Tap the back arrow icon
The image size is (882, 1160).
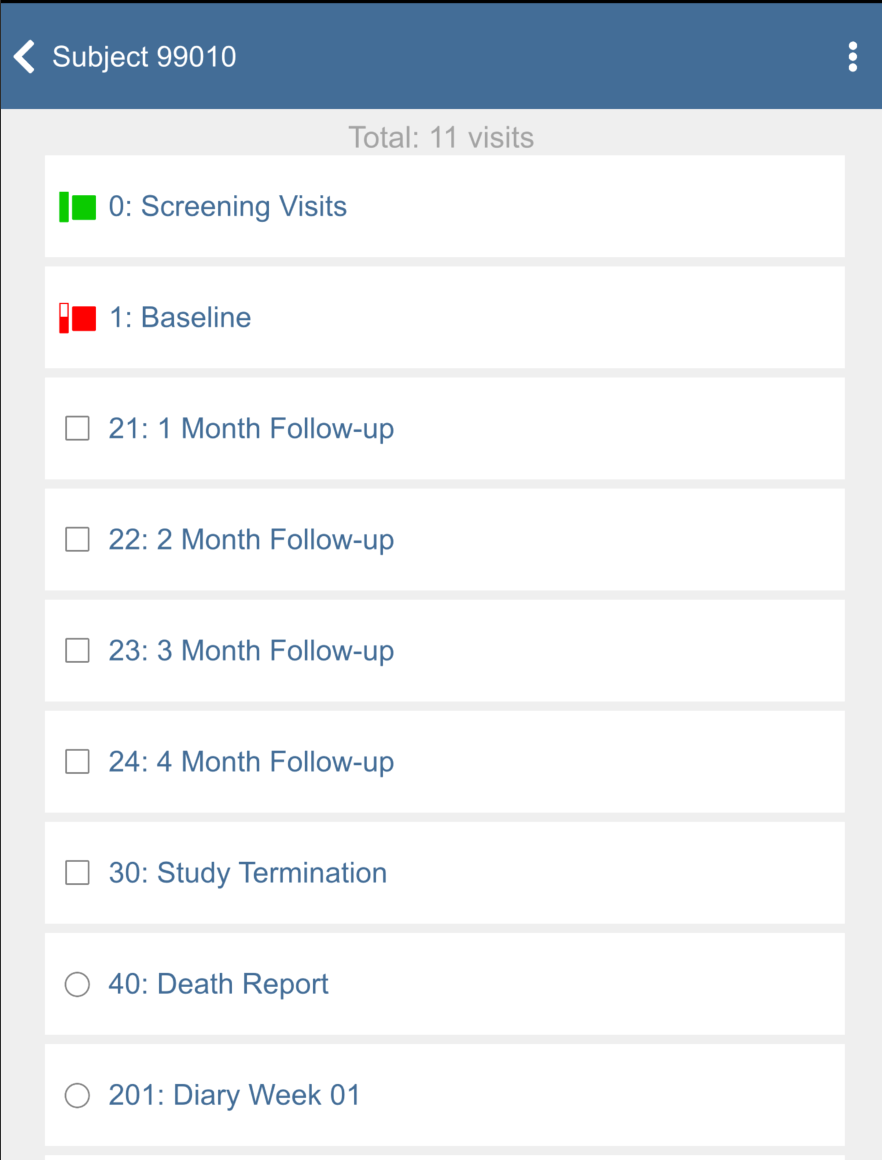(x=25, y=57)
